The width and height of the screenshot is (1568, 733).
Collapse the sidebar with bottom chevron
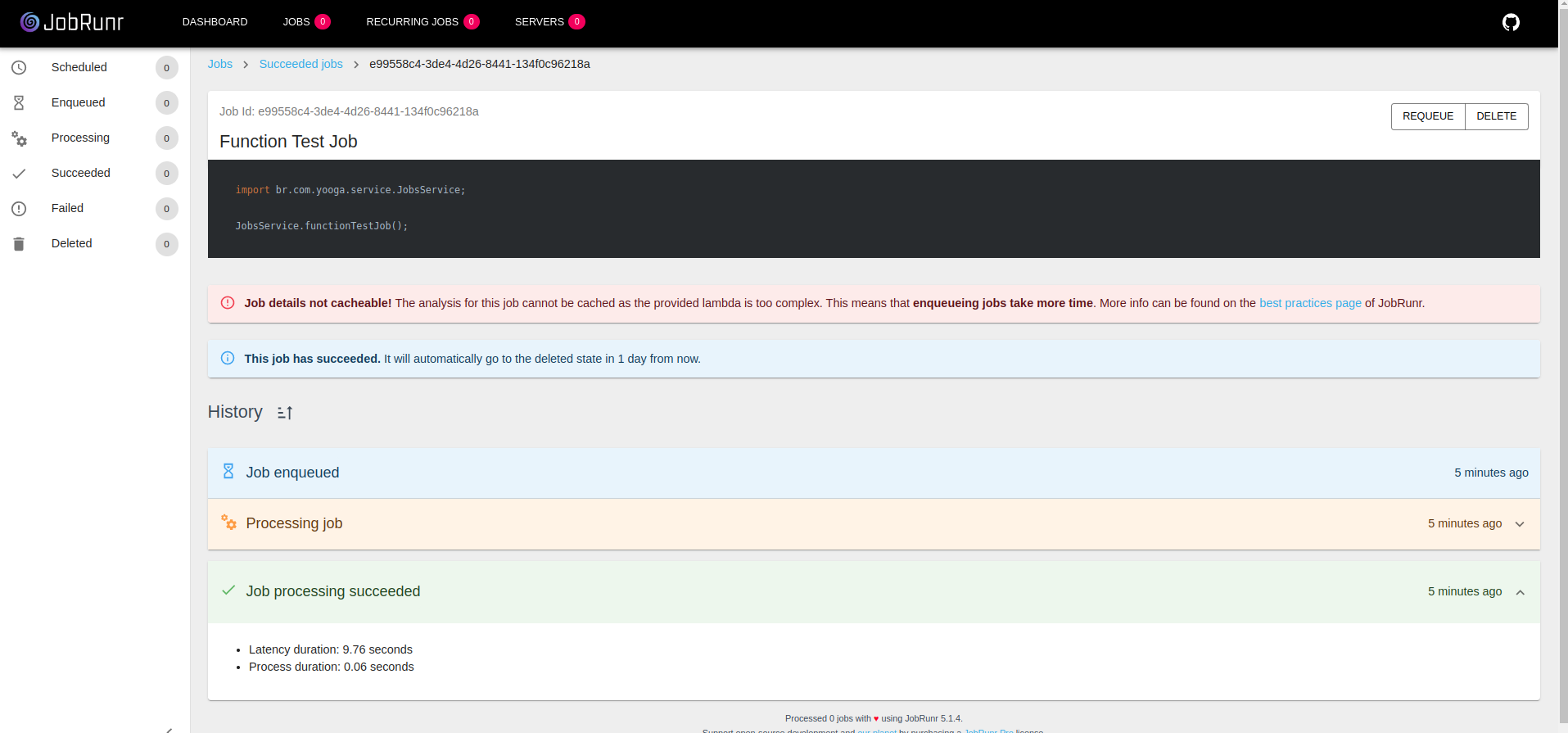pyautogui.click(x=169, y=729)
